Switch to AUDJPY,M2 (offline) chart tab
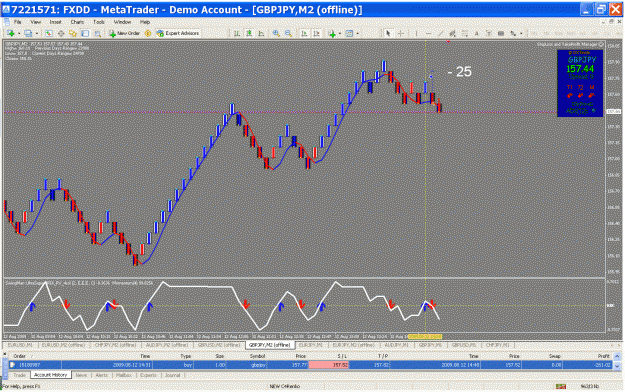This screenshot has height=392, width=625. 167,345
